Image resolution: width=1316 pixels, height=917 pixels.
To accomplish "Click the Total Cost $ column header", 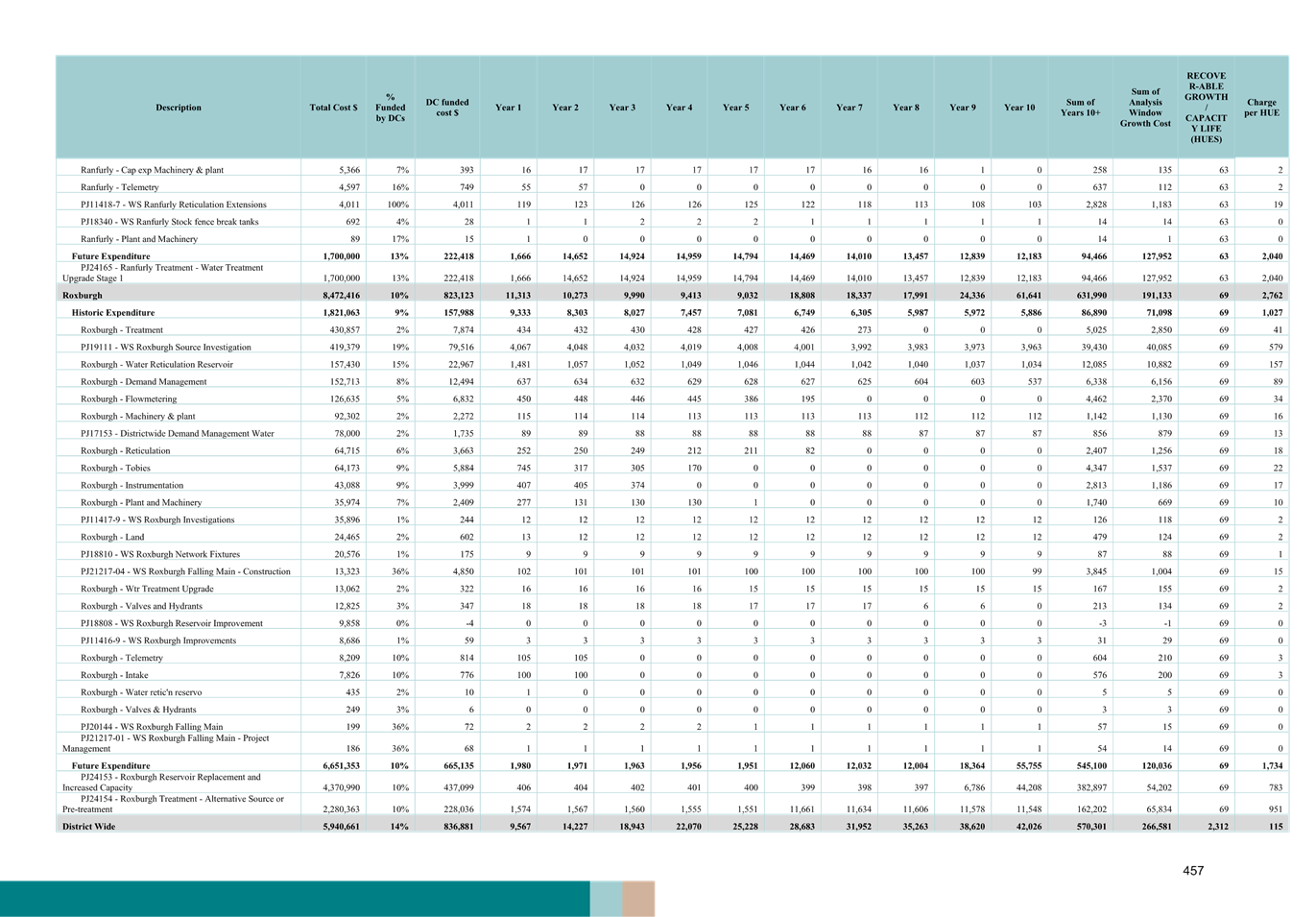I will (333, 108).
